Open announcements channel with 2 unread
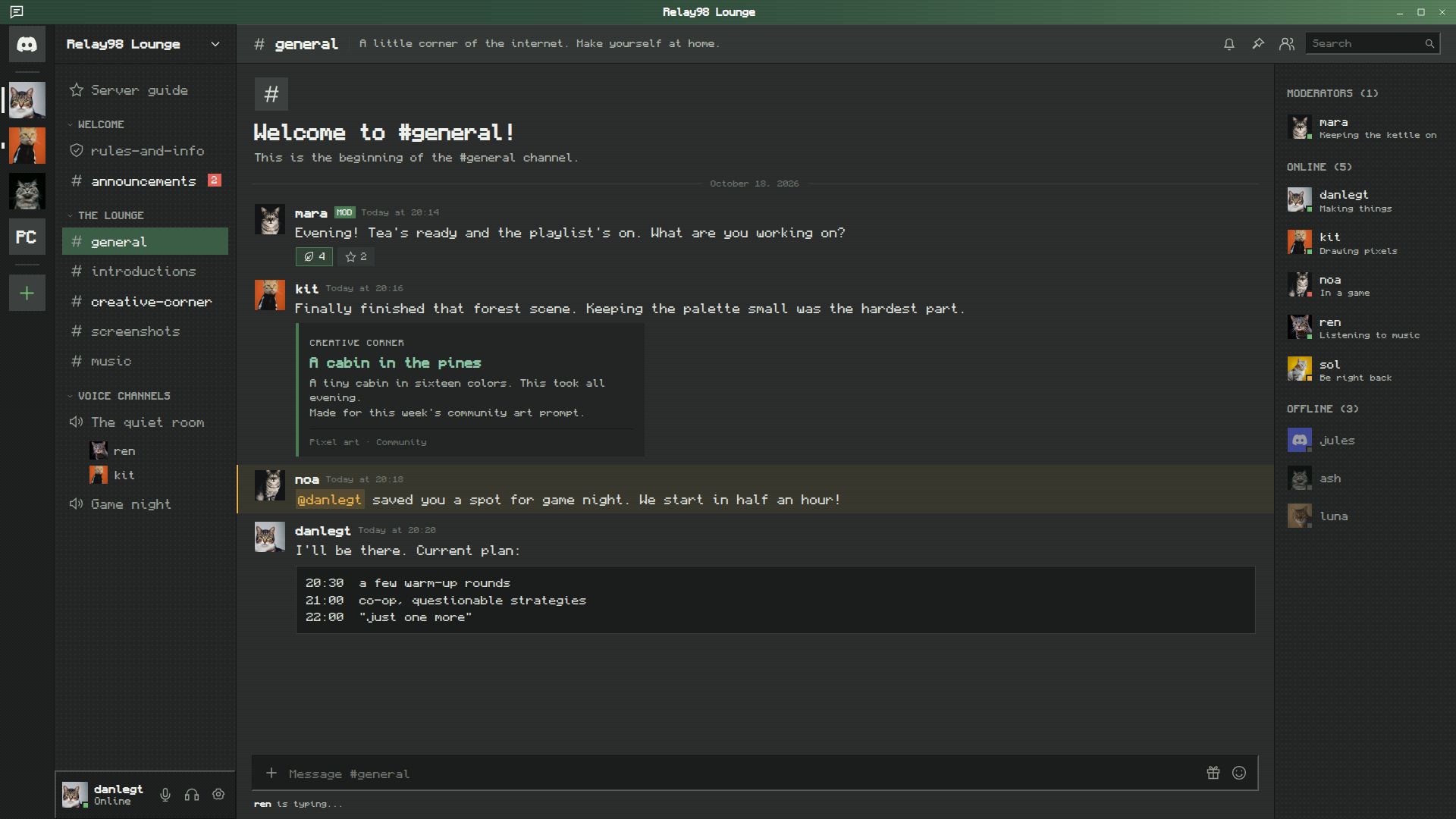 point(145,181)
